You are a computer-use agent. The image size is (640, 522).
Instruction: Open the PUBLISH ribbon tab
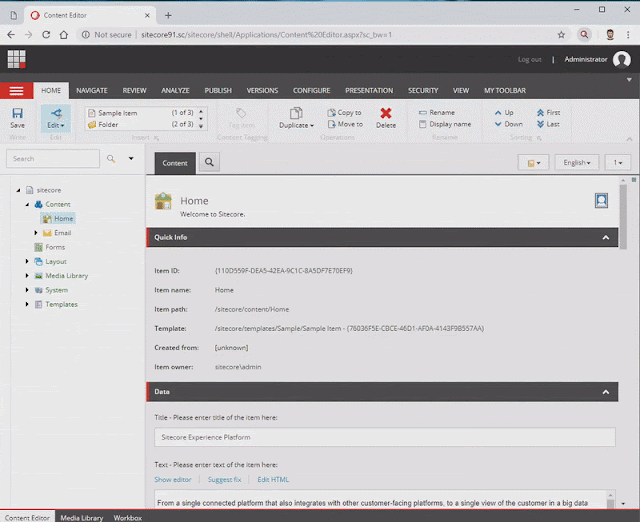[x=218, y=91]
